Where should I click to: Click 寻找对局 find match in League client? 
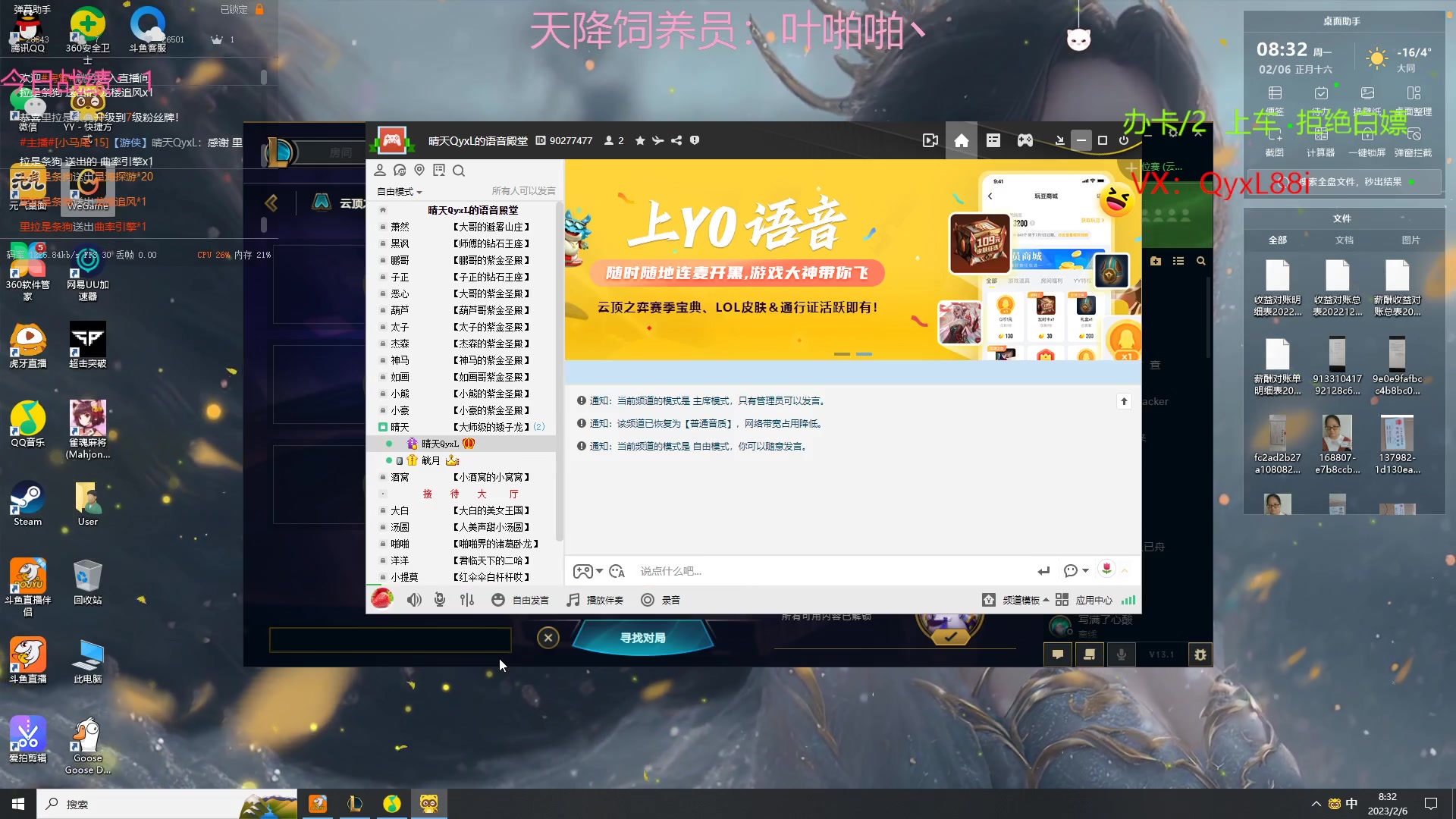coord(642,638)
